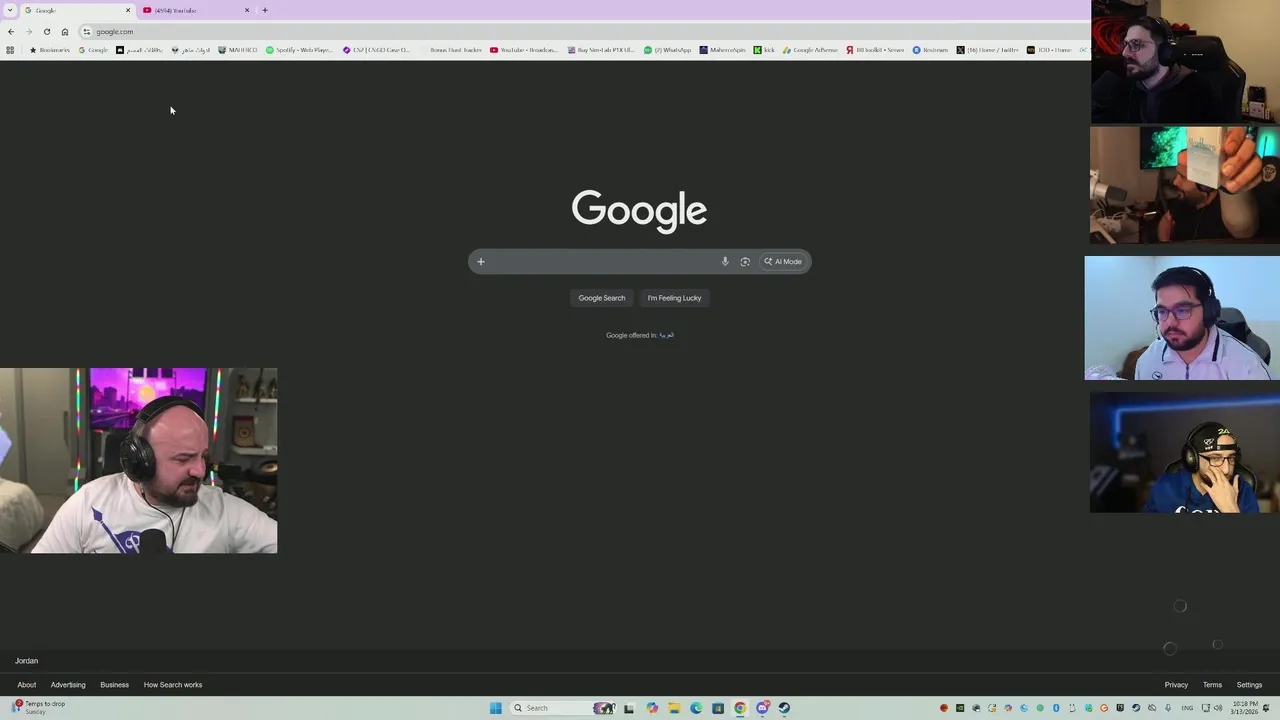Click the browser home icon
Screen dimensions: 1280x720
[x=65, y=32]
